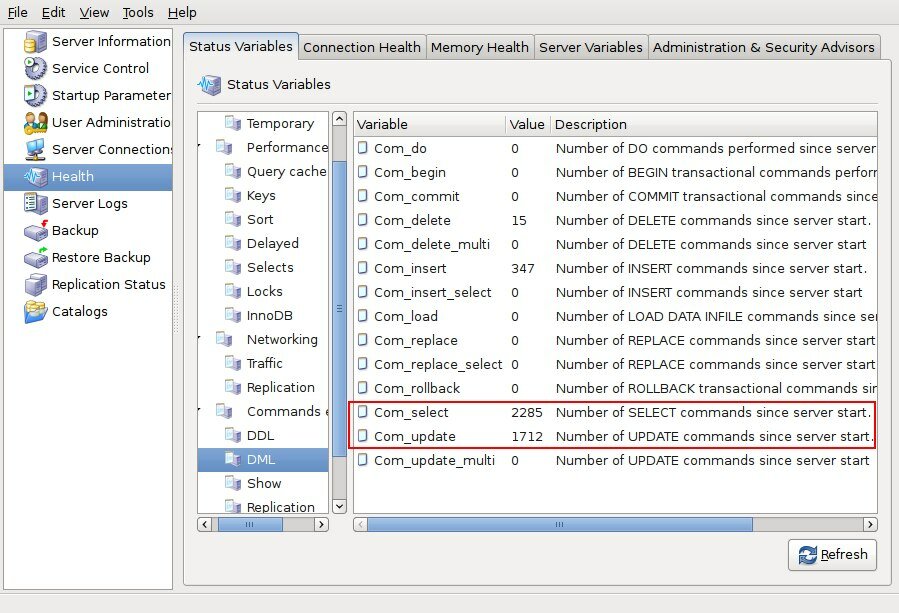The image size is (899, 613).
Task: Open the Server Information section icon
Action: click(36, 42)
